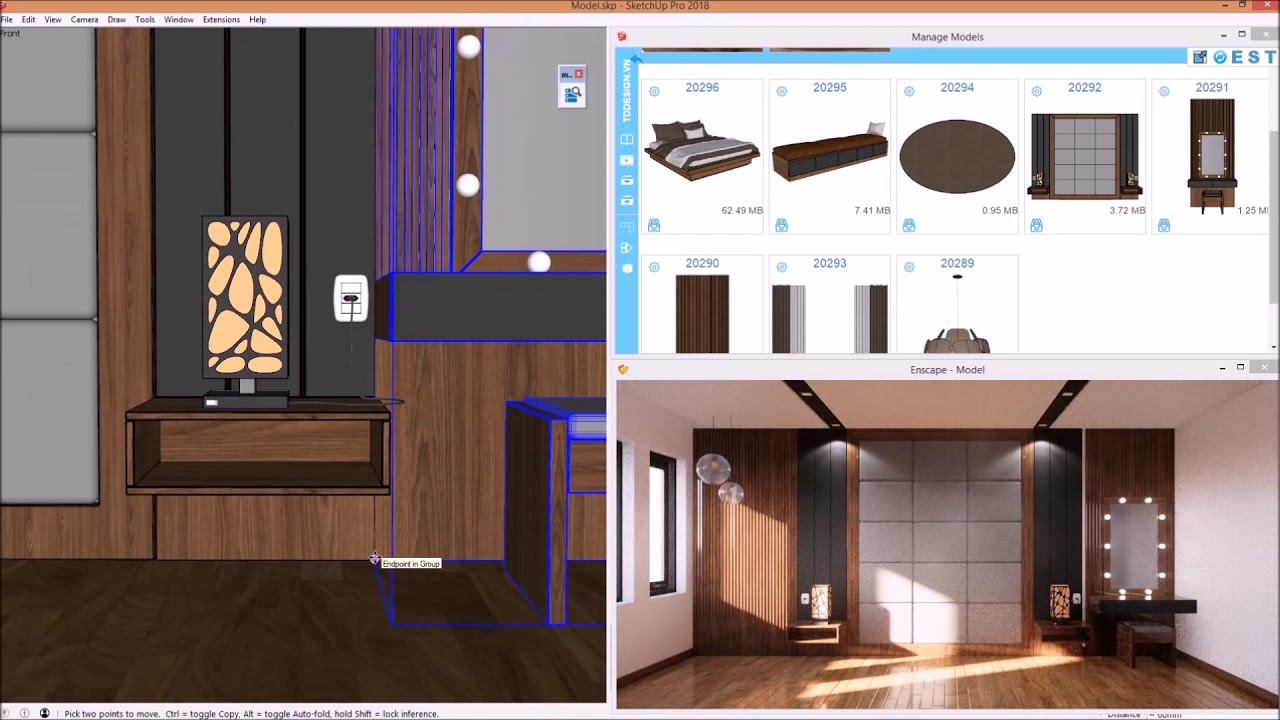Image resolution: width=1280 pixels, height=720 pixels.
Task: Click the edit note icon near EST
Action: click(x=1200, y=58)
